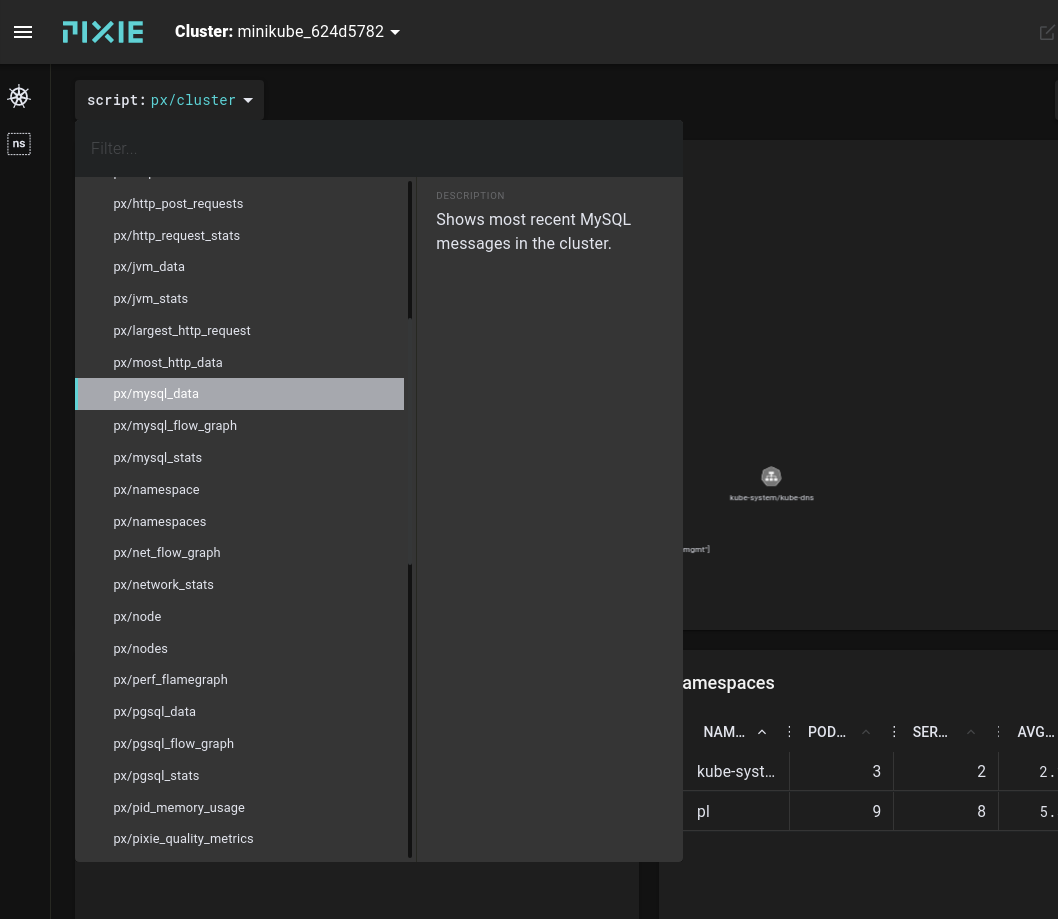This screenshot has width=1058, height=919.
Task: Click the open-in-new-window icon at top right
Action: (x=1046, y=32)
